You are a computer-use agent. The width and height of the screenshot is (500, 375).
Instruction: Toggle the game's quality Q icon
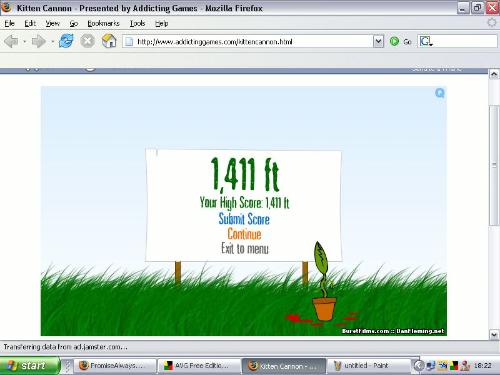click(440, 93)
